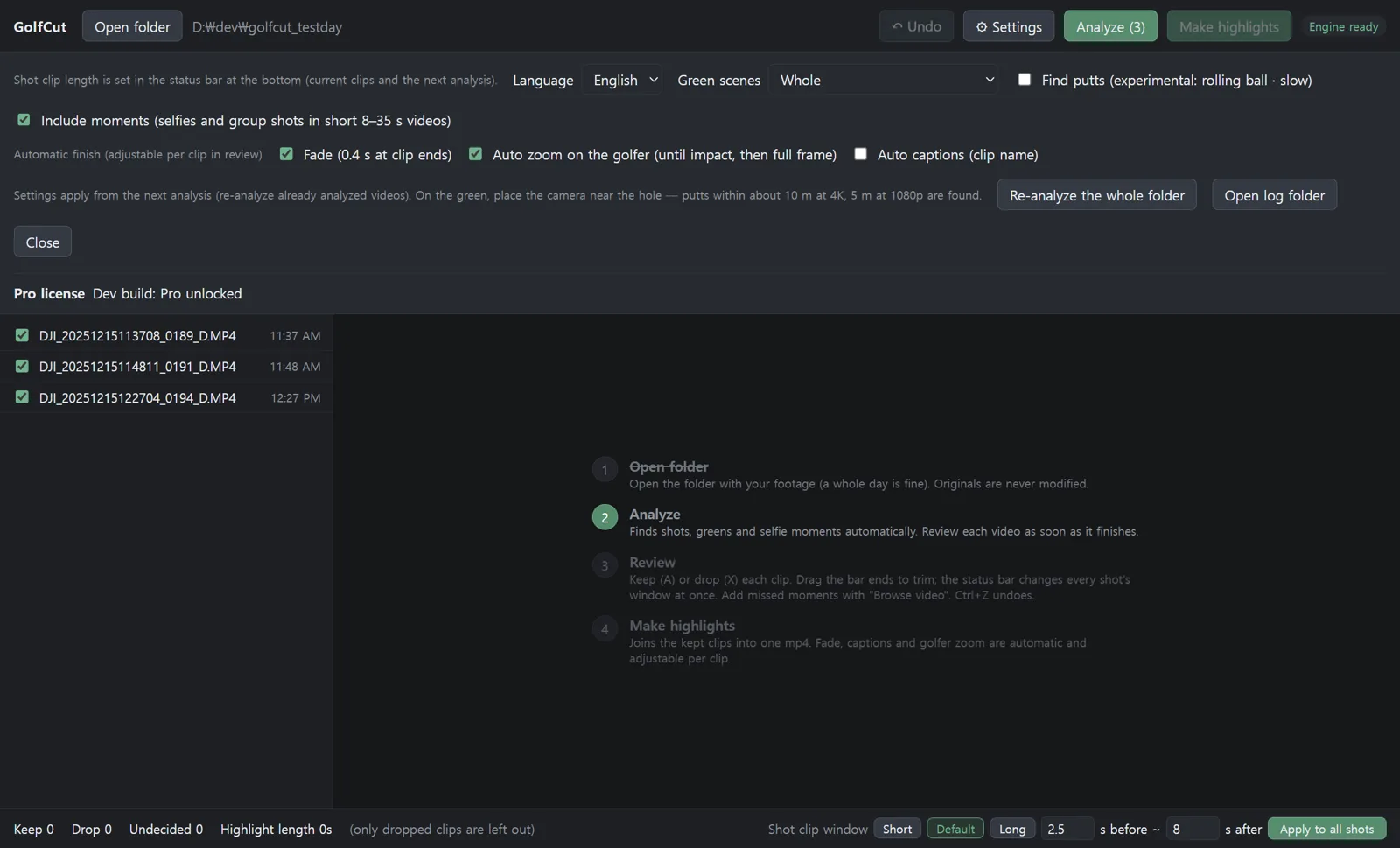This screenshot has height=848, width=1400.
Task: Start analysis with Analyze (3) button
Action: (1110, 26)
